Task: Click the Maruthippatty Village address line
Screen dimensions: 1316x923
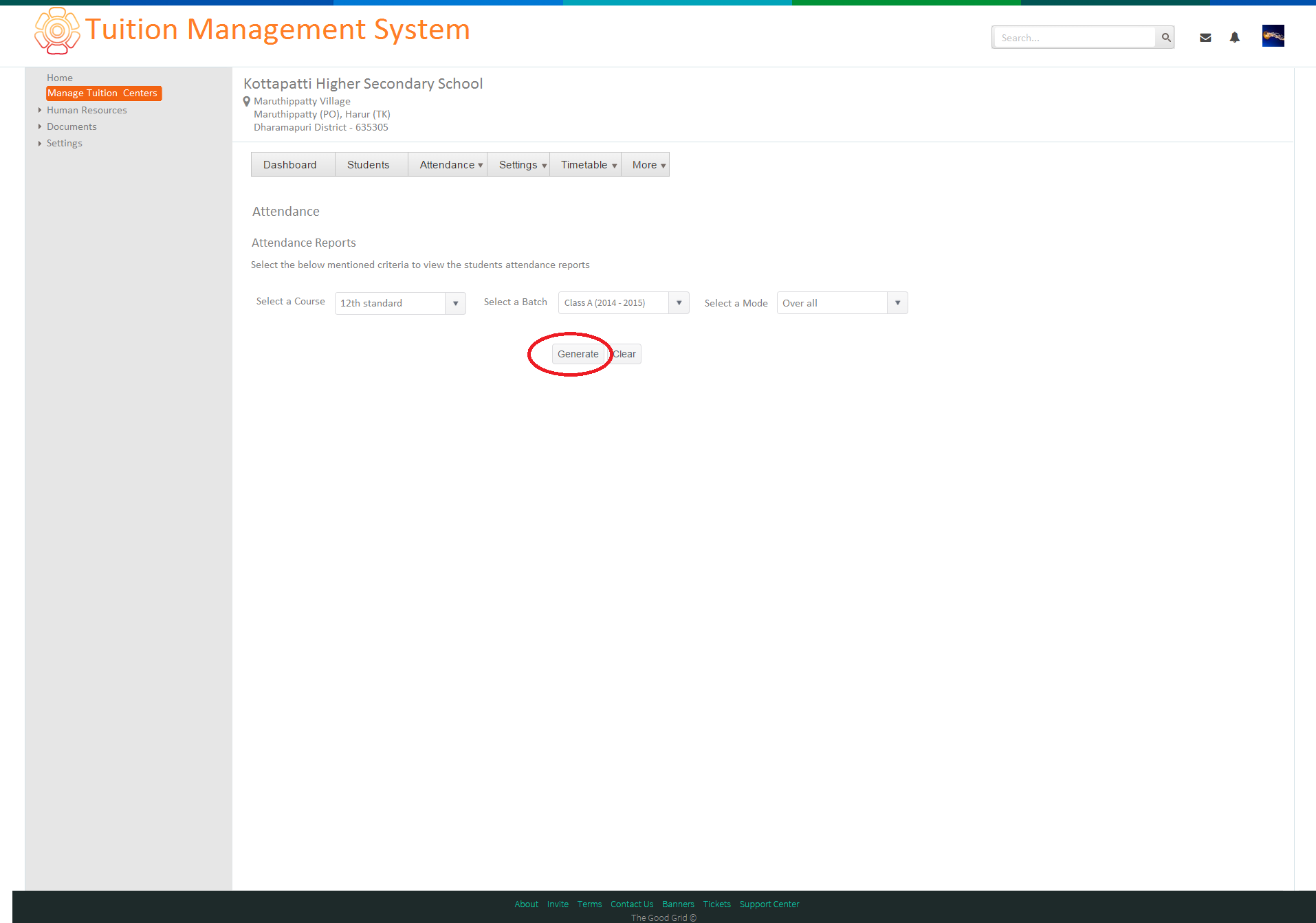Action: click(302, 101)
